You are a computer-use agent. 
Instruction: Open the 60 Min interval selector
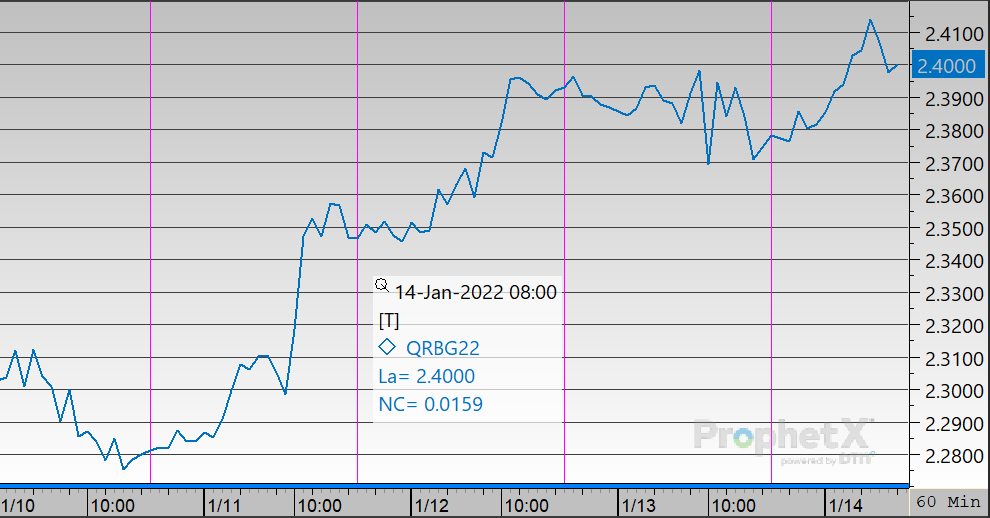tap(947, 501)
